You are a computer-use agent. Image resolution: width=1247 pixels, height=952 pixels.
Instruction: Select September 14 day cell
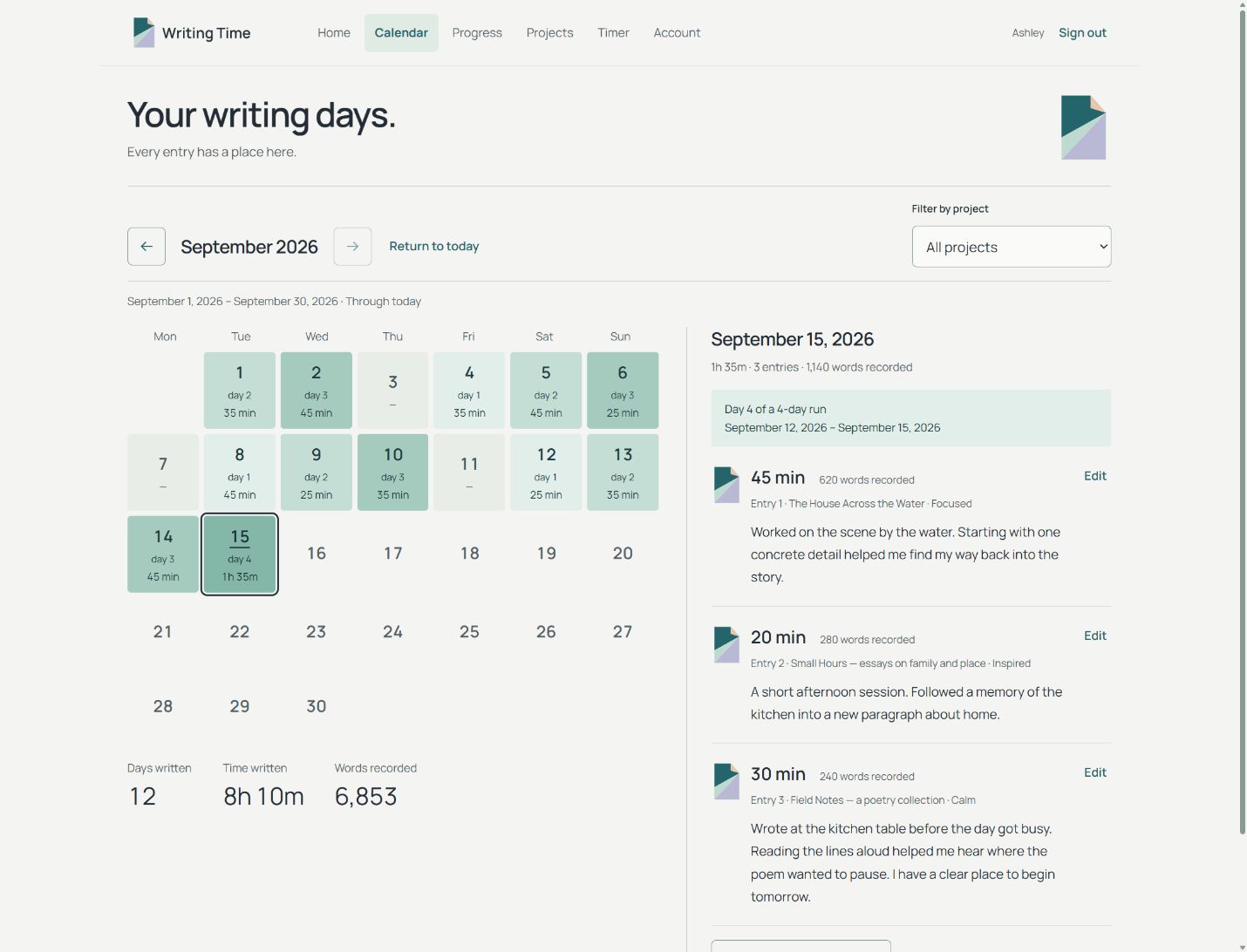[163, 554]
